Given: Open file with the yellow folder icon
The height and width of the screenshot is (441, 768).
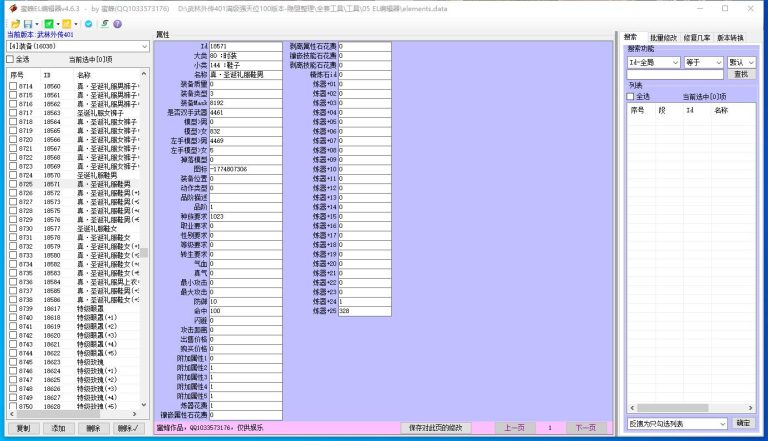Looking at the screenshot, I should tap(15, 24).
